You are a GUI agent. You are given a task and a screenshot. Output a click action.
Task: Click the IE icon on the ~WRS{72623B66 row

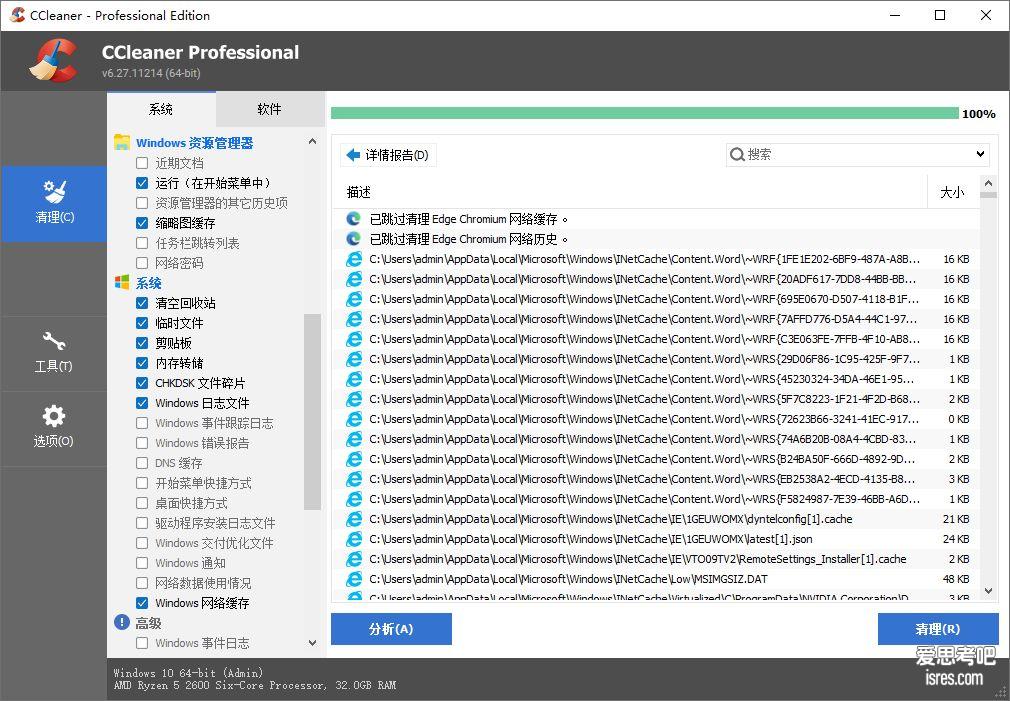354,419
